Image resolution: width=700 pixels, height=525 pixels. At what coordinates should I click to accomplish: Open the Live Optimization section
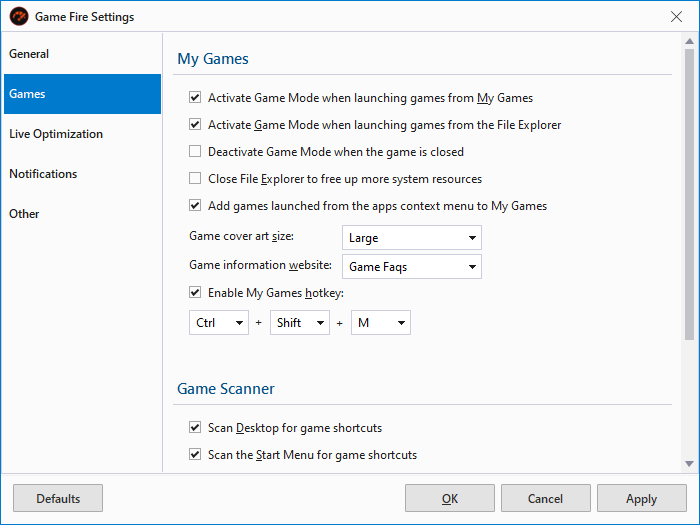pyautogui.click(x=80, y=134)
